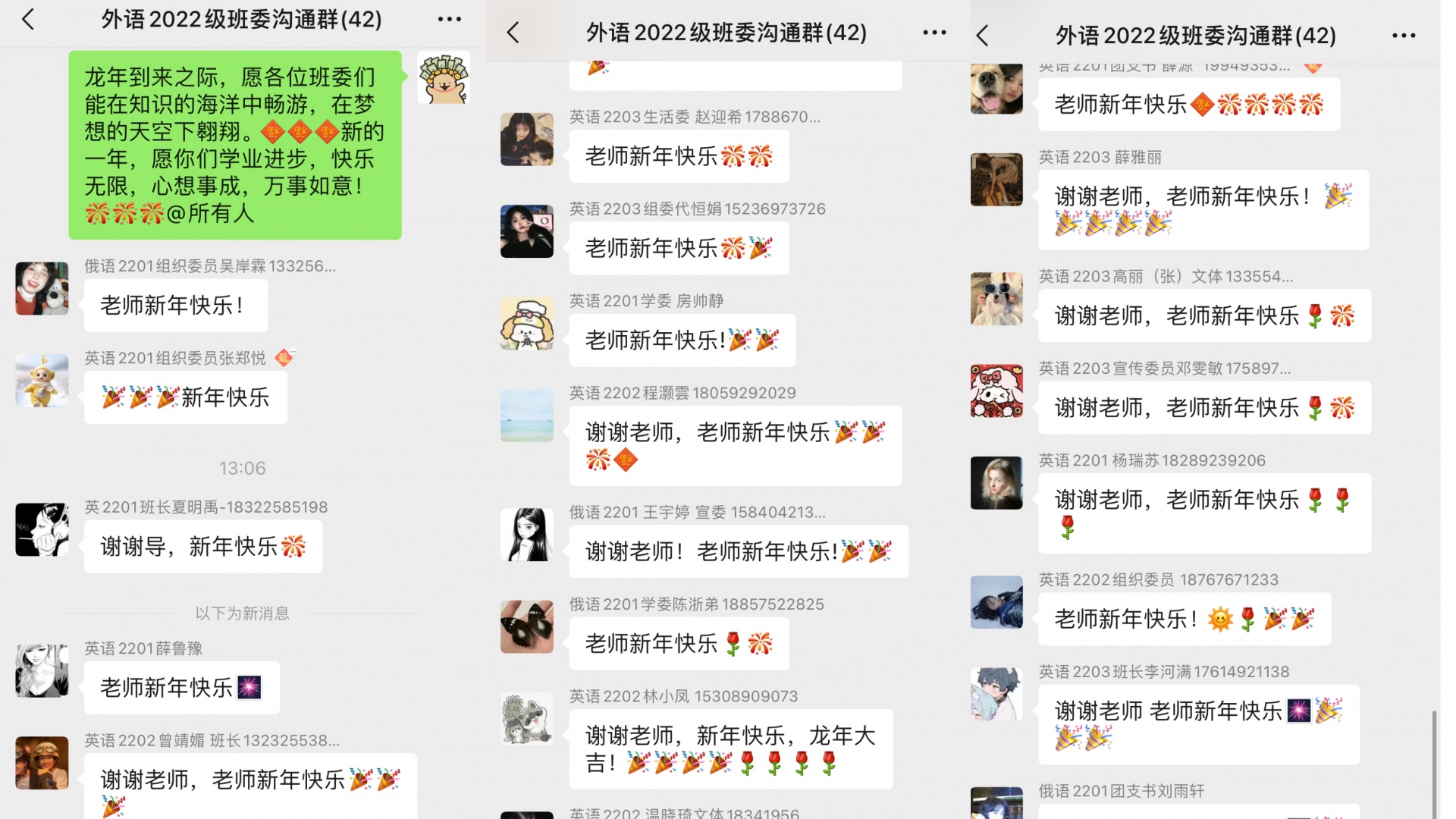Tap the @所有人 mention in green message
This screenshot has height=819, width=1456.
point(210,214)
